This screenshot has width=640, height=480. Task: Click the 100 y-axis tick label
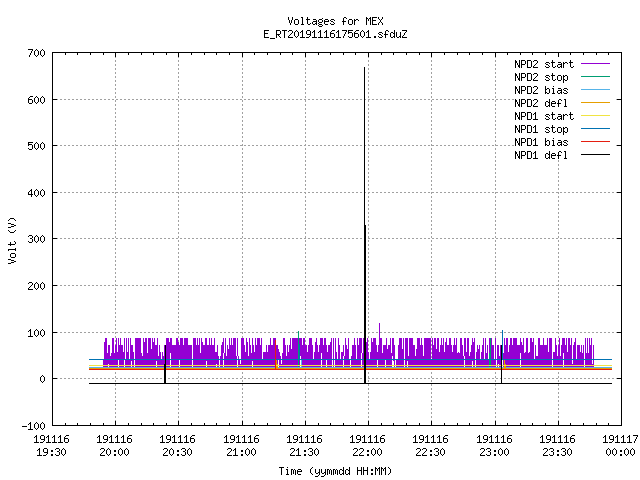click(36, 333)
